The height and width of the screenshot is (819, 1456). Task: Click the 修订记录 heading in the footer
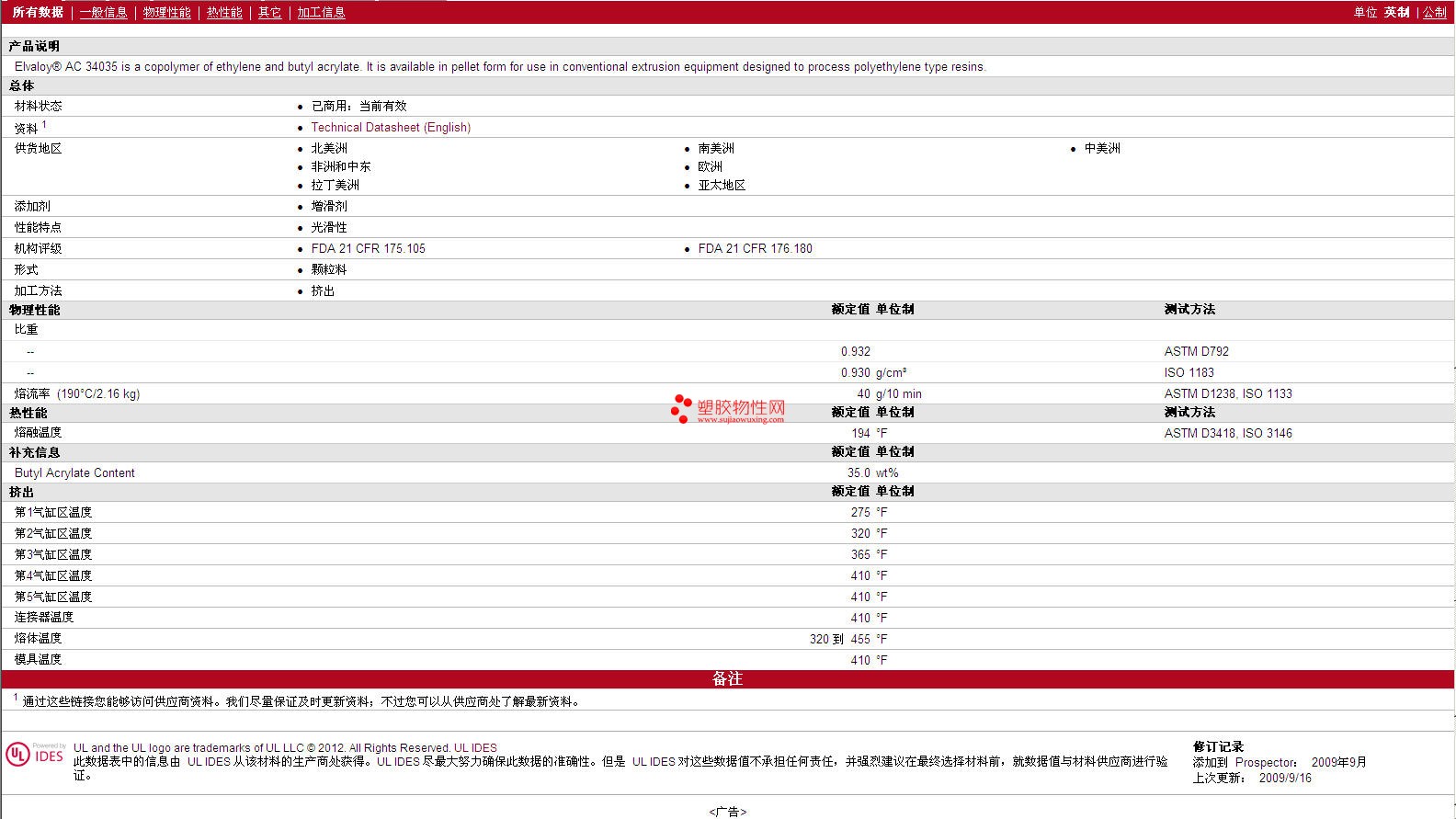(1218, 747)
